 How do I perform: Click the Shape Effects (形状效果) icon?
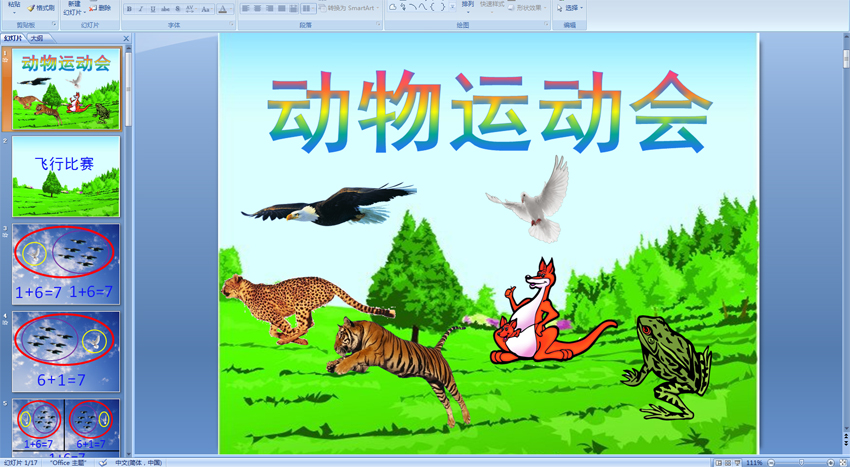tap(530, 8)
